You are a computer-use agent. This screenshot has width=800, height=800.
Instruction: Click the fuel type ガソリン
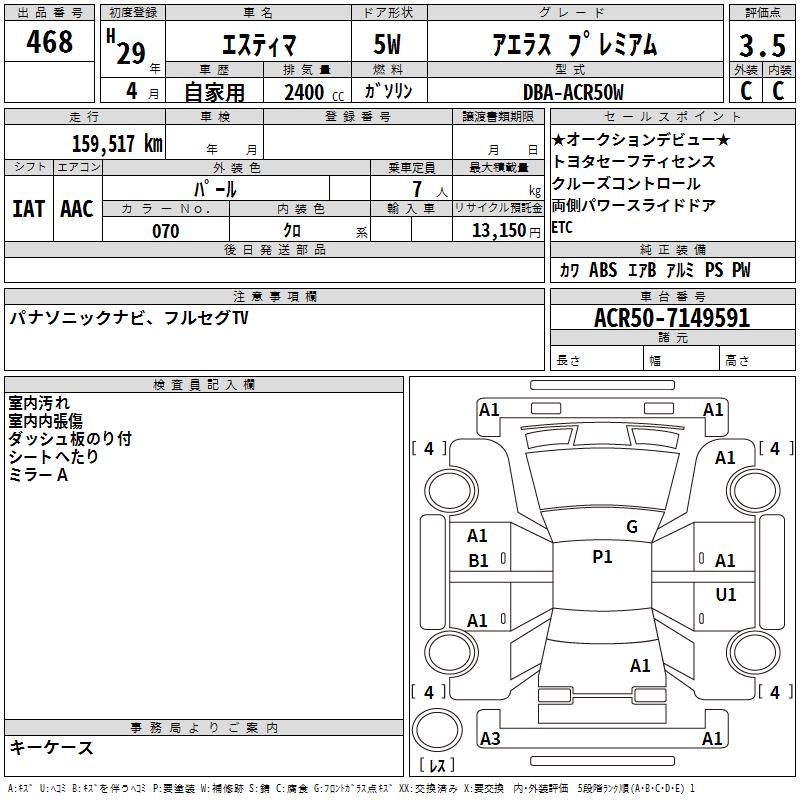[x=388, y=91]
